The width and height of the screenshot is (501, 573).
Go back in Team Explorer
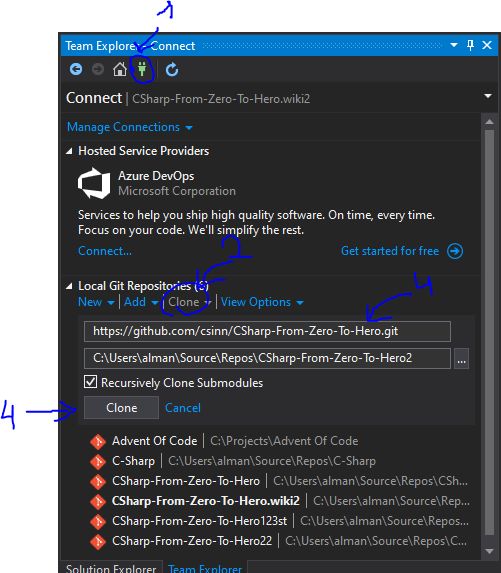pos(76,69)
